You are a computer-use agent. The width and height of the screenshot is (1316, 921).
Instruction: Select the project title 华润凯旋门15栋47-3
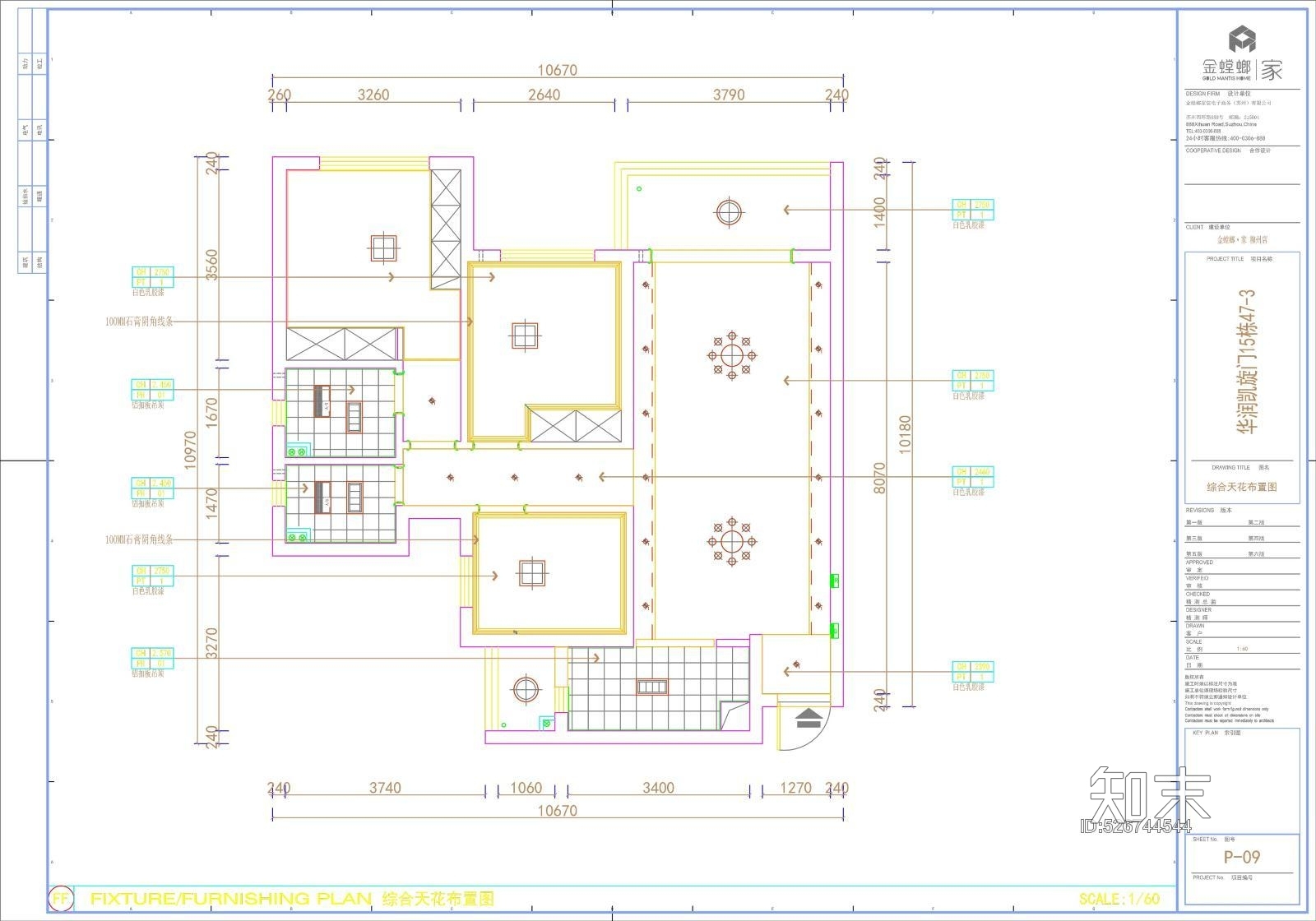click(x=1246, y=360)
